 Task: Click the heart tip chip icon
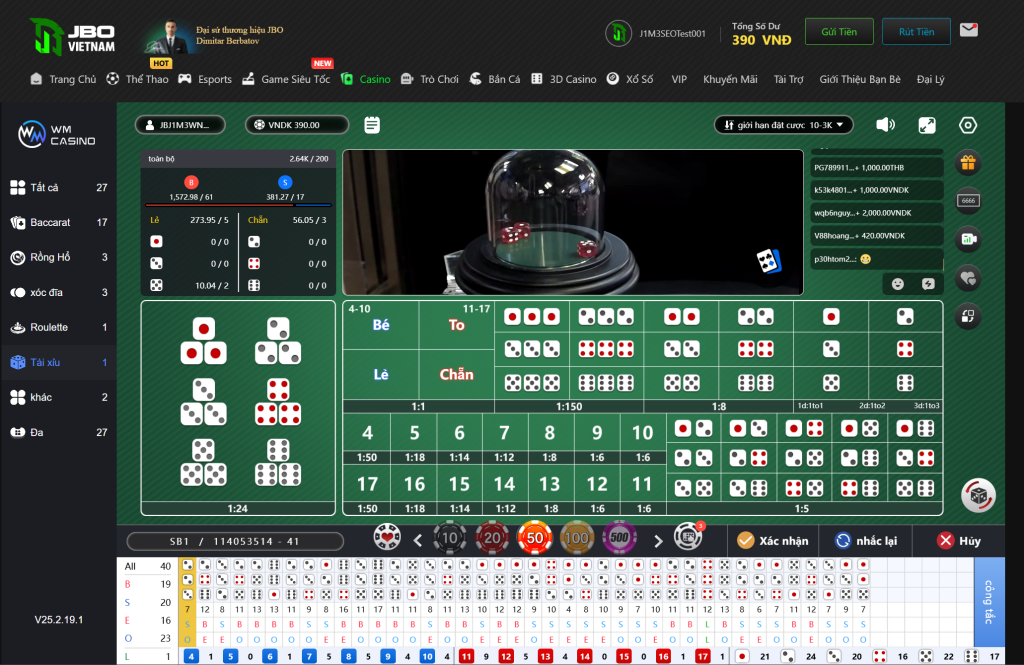pos(387,538)
